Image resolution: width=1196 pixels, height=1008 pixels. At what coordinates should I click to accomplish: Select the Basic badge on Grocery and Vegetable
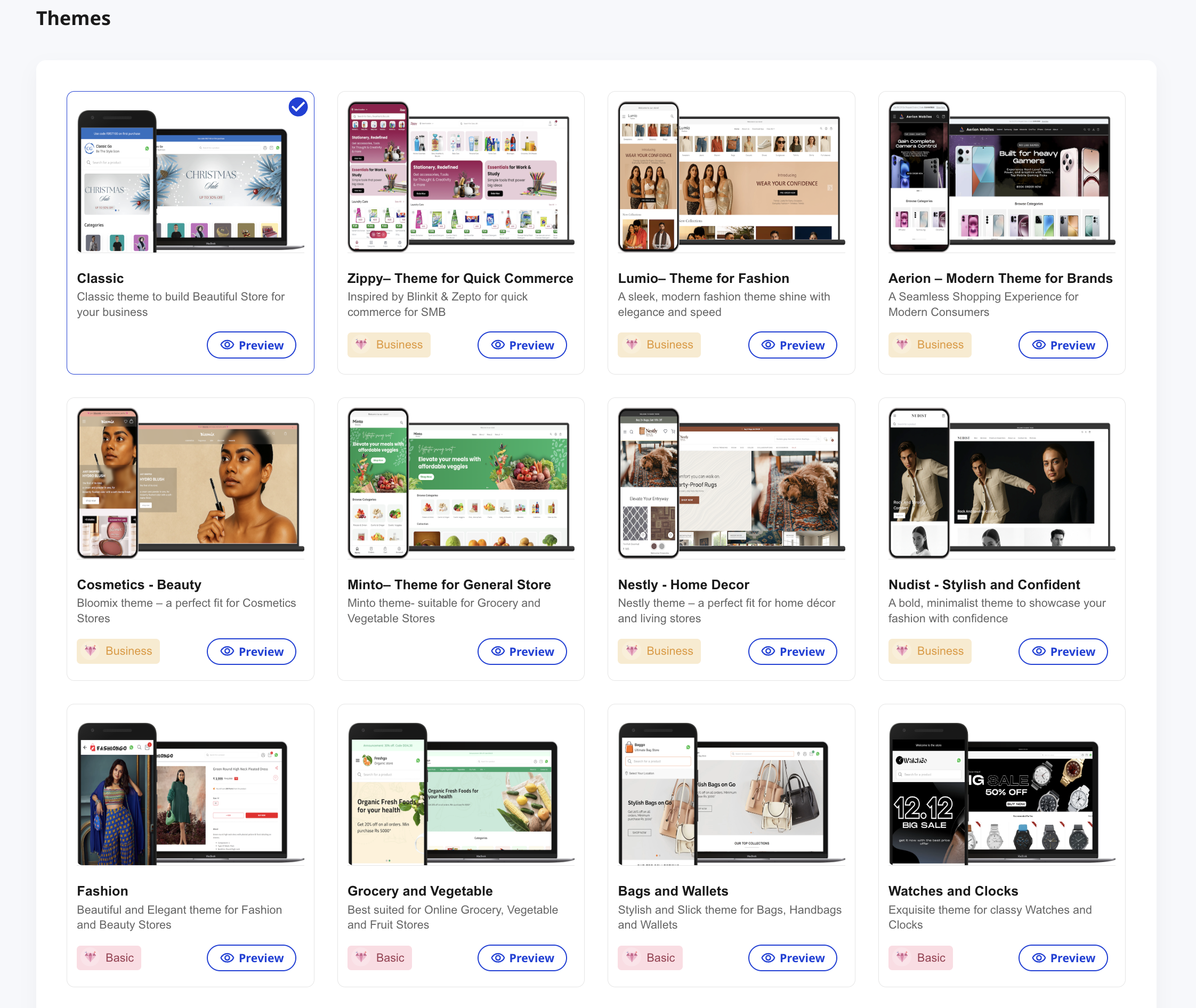point(379,958)
